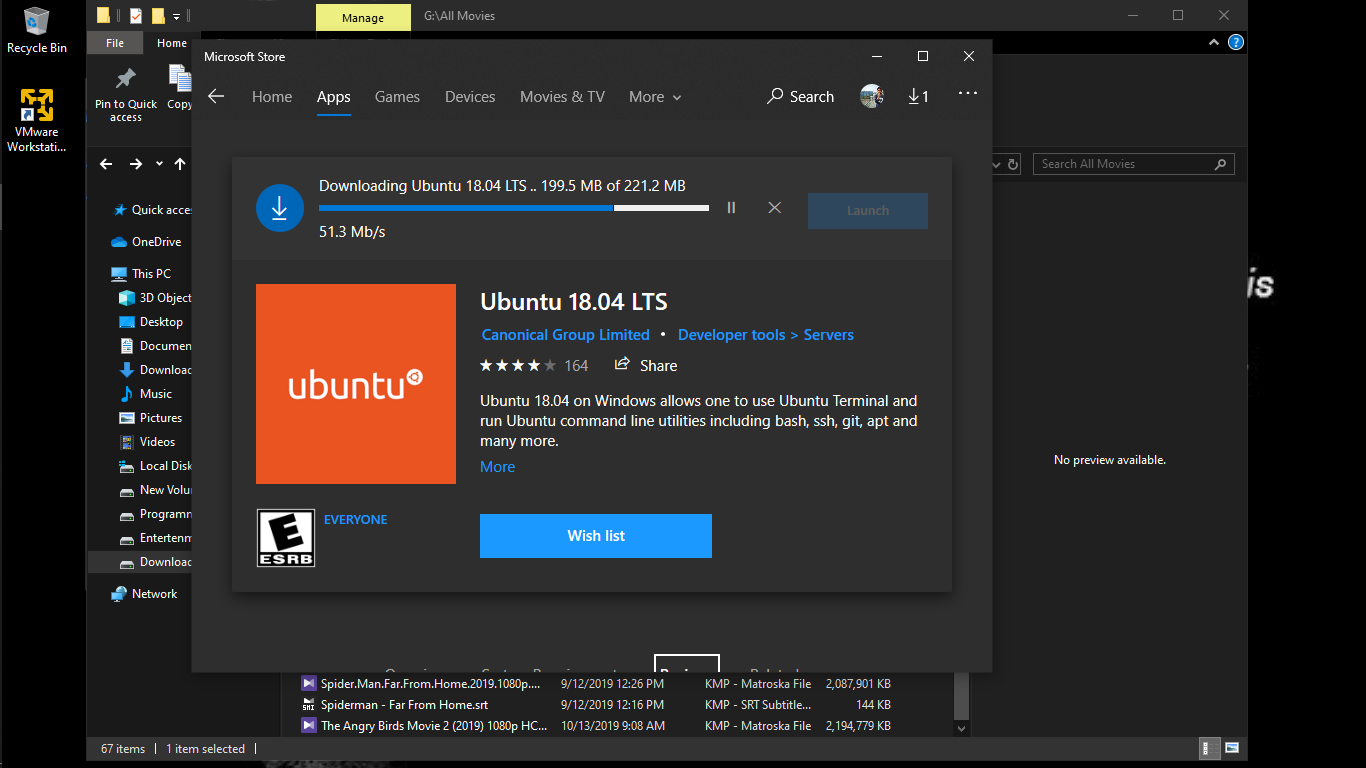Open the Canonical Group Limited publisher link
Screen dimensions: 1366x768
(x=565, y=334)
